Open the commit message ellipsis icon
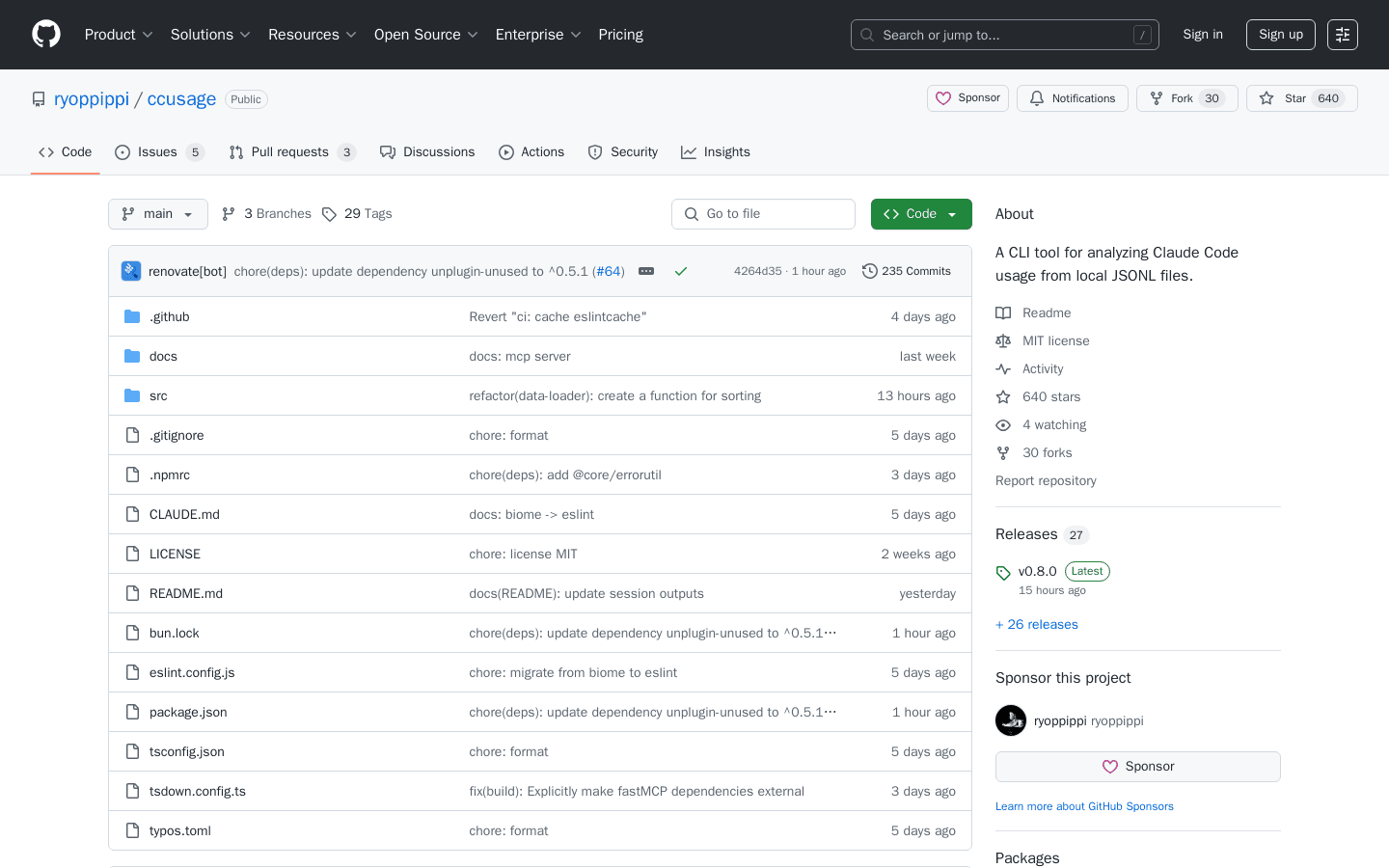 646,271
